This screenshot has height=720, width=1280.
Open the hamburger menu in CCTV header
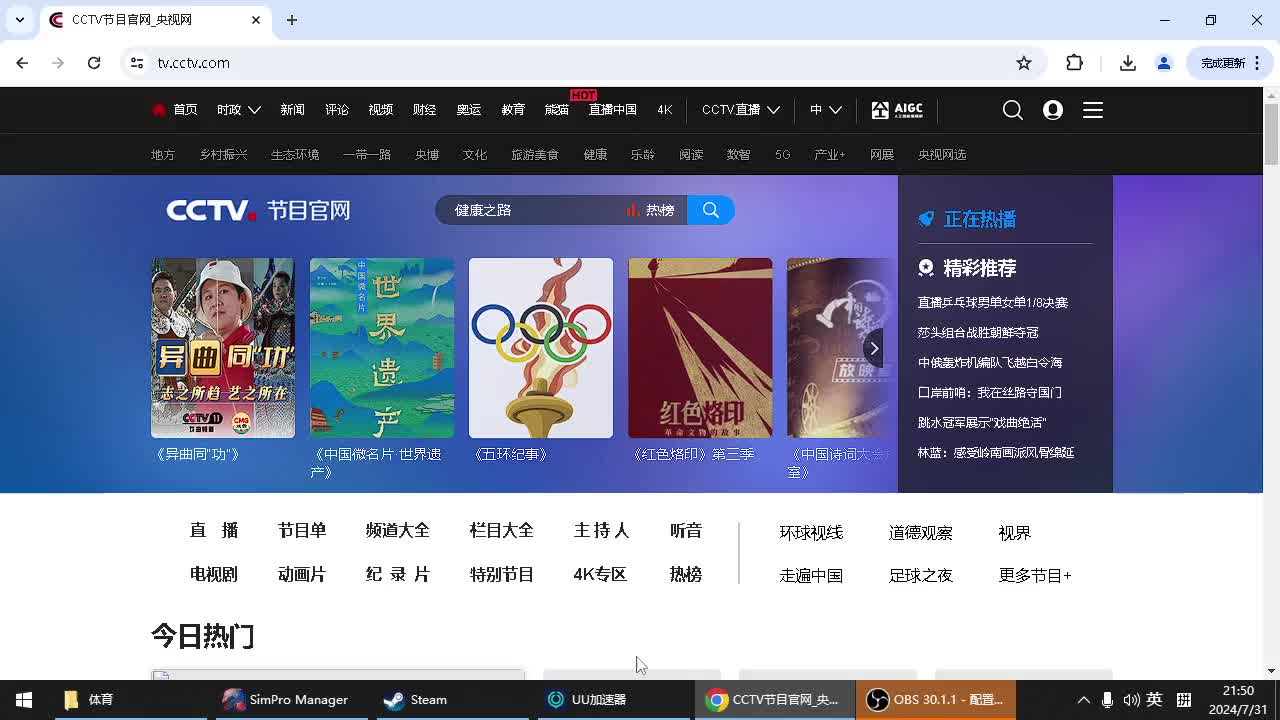(1093, 110)
